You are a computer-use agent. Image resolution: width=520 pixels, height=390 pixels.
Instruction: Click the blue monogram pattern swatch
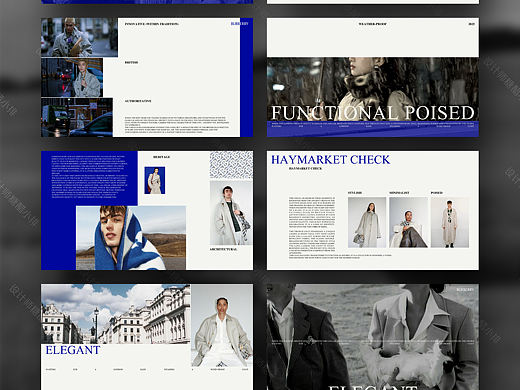tap(231, 165)
